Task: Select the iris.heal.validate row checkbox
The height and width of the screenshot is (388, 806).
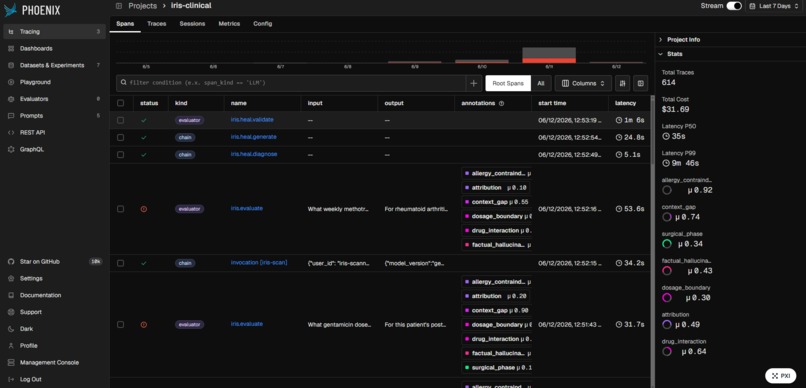Action: coord(120,120)
